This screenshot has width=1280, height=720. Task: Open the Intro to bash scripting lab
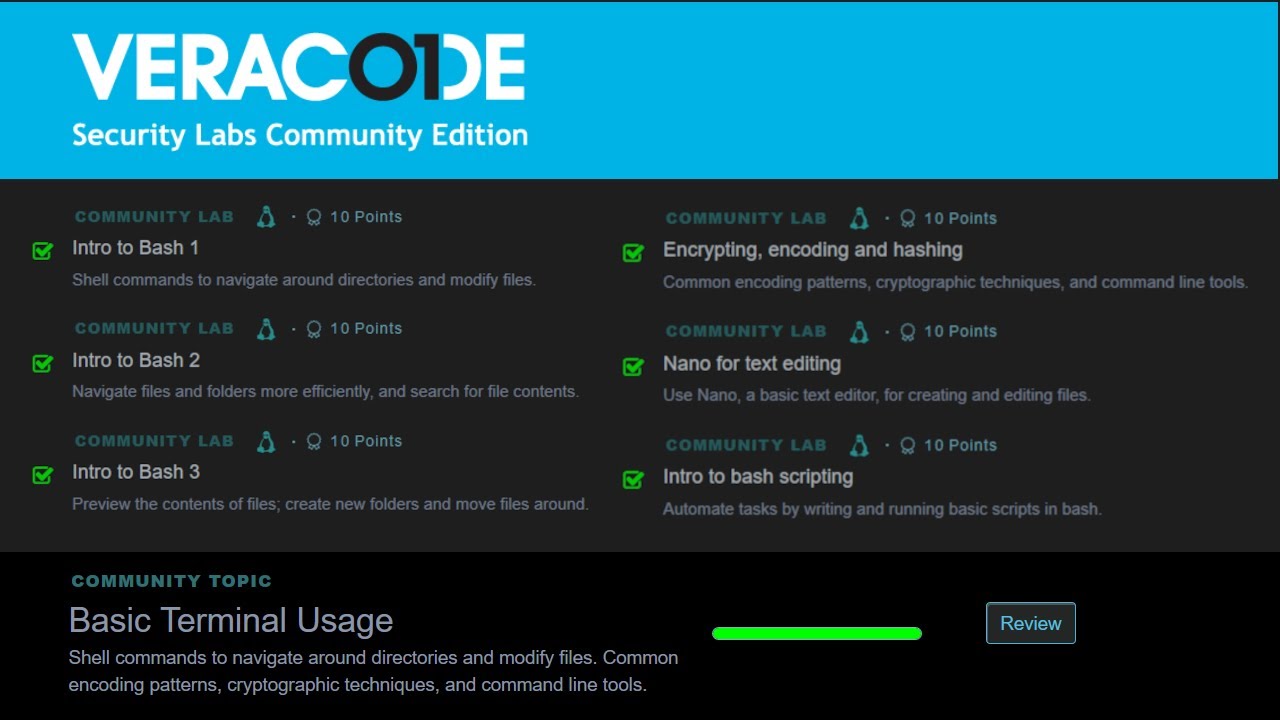(x=758, y=477)
